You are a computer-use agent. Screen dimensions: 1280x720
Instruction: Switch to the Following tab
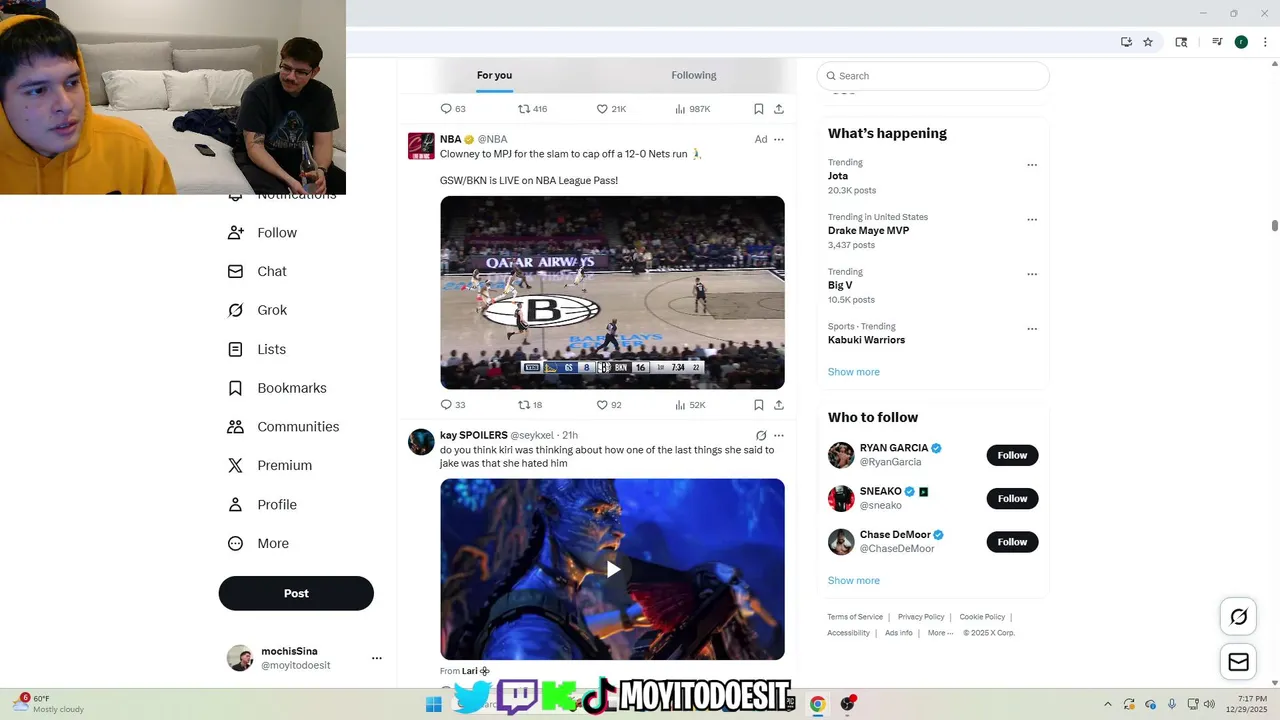[694, 75]
